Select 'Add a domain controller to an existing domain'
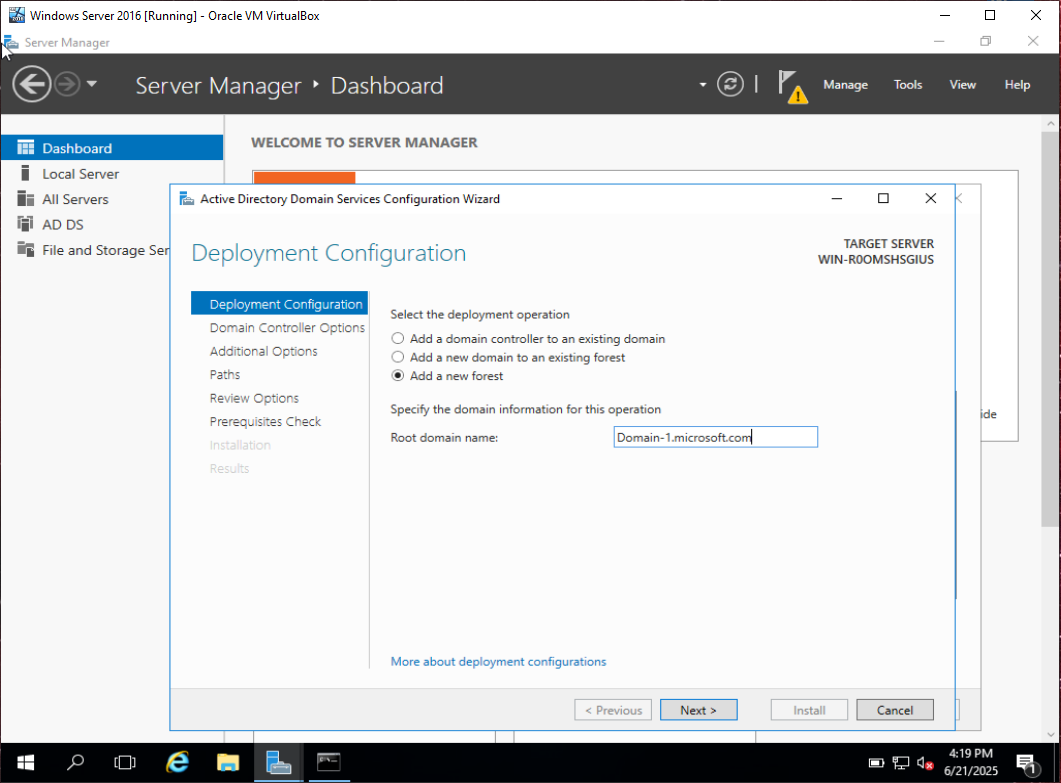This screenshot has width=1061, height=783. point(398,338)
